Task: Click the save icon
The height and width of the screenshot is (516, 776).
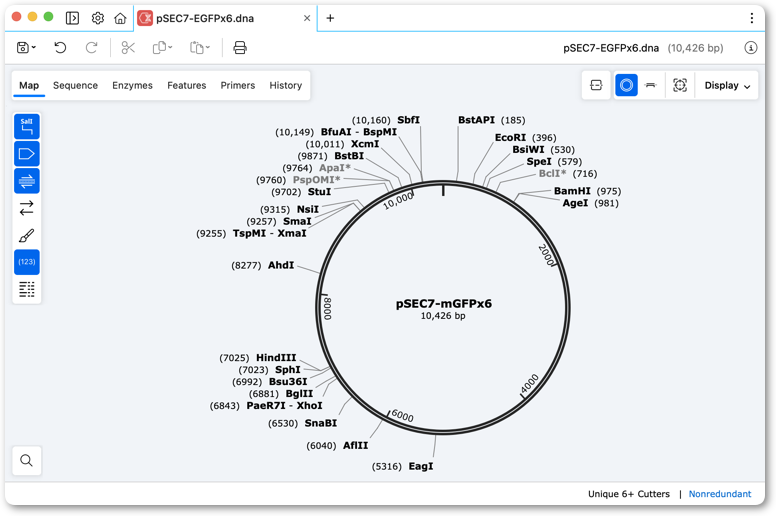Action: tap(22, 47)
